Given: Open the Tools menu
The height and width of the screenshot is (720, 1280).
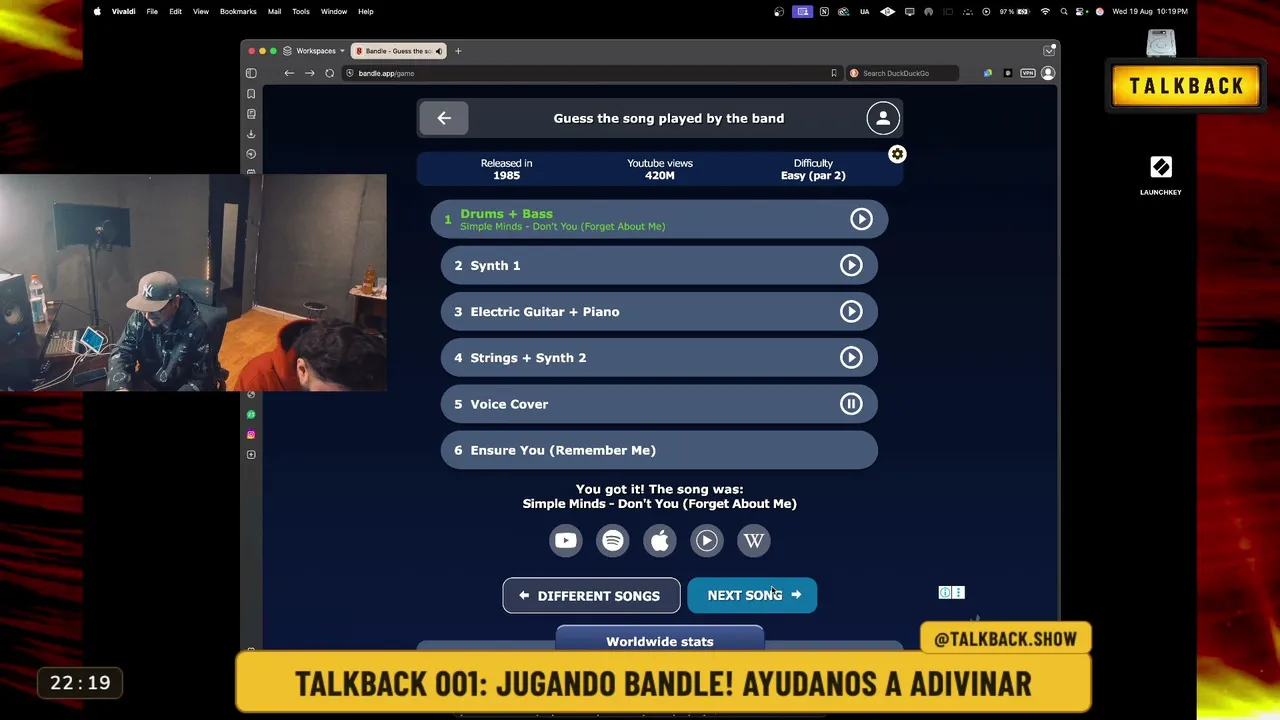Looking at the screenshot, I should tap(301, 12).
